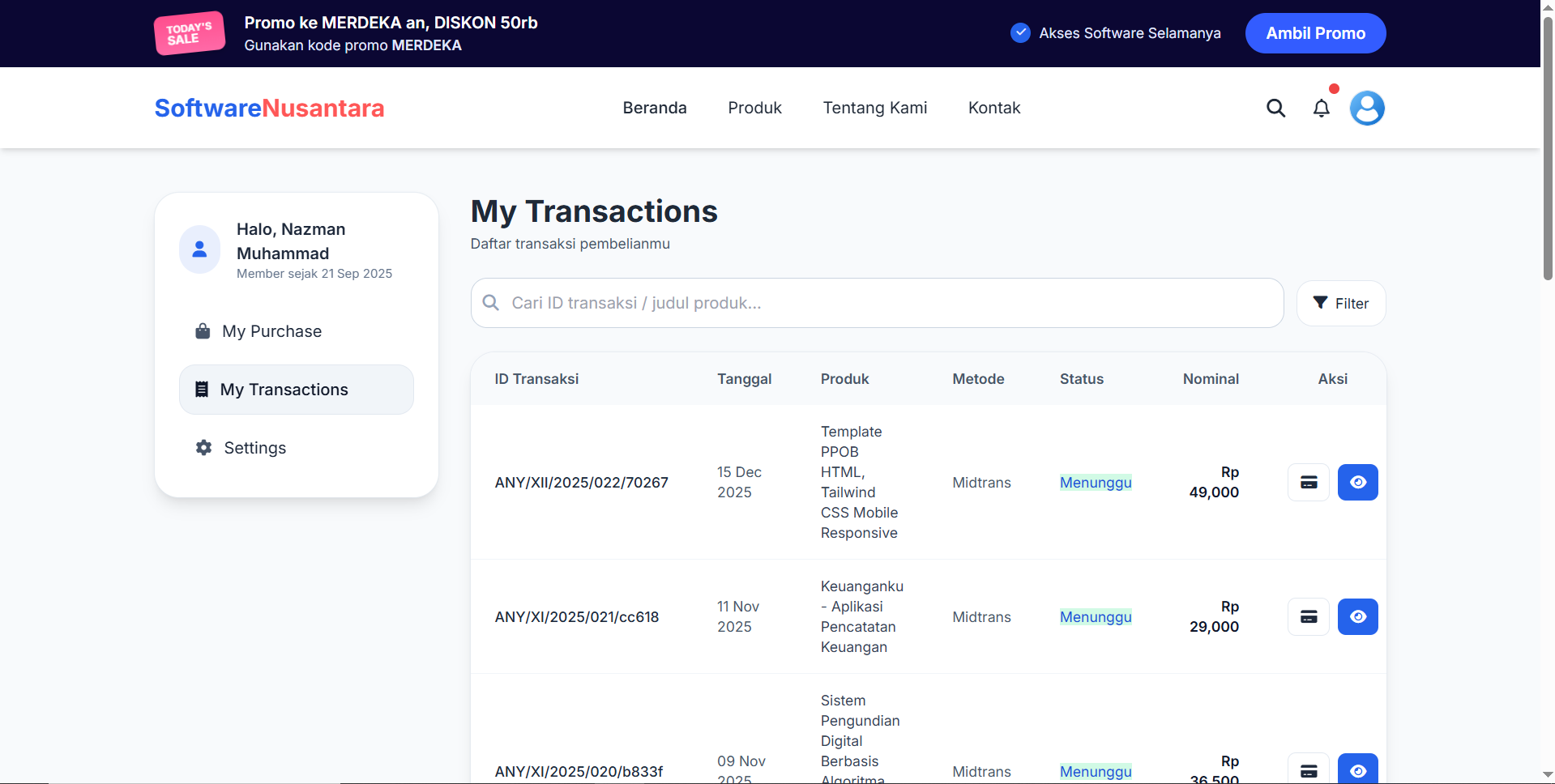Viewport: 1555px width, 784px height.
Task: Click the TODAY'S SALE badge
Action: click(x=190, y=33)
